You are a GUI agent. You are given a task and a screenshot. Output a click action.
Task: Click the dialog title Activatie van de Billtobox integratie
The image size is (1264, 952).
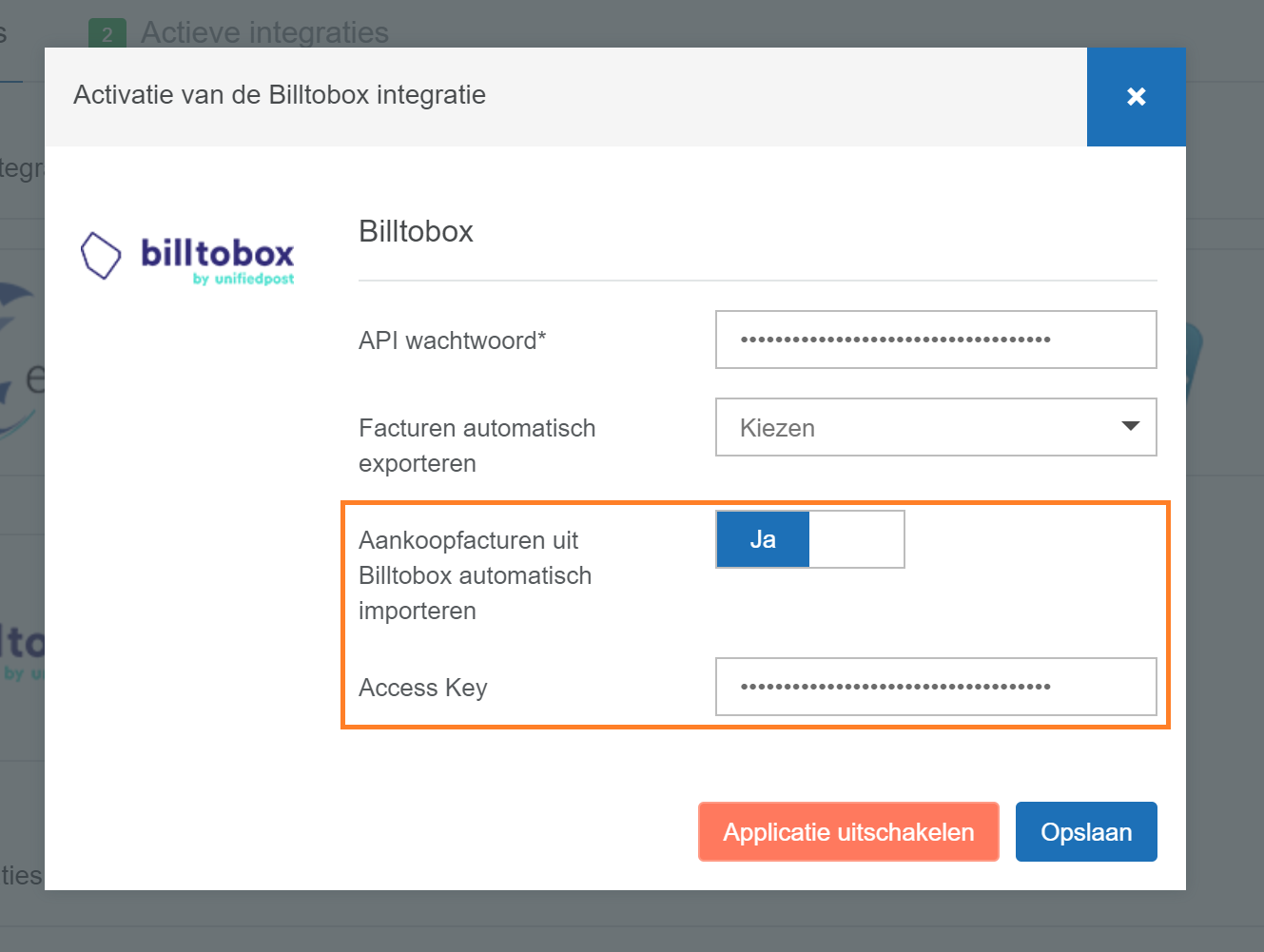pyautogui.click(x=280, y=95)
